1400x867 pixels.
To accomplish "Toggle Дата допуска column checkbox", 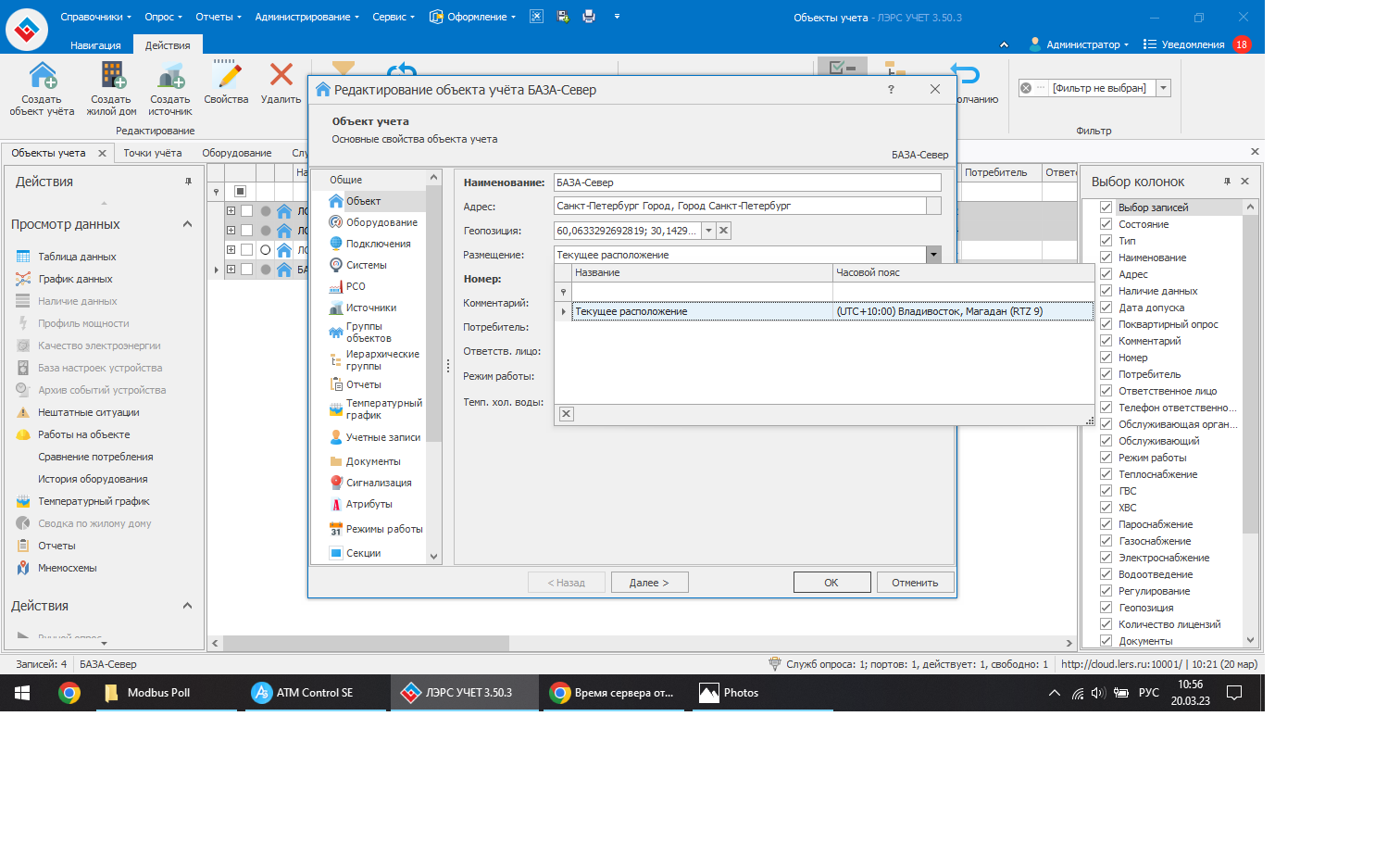I will point(1106,308).
